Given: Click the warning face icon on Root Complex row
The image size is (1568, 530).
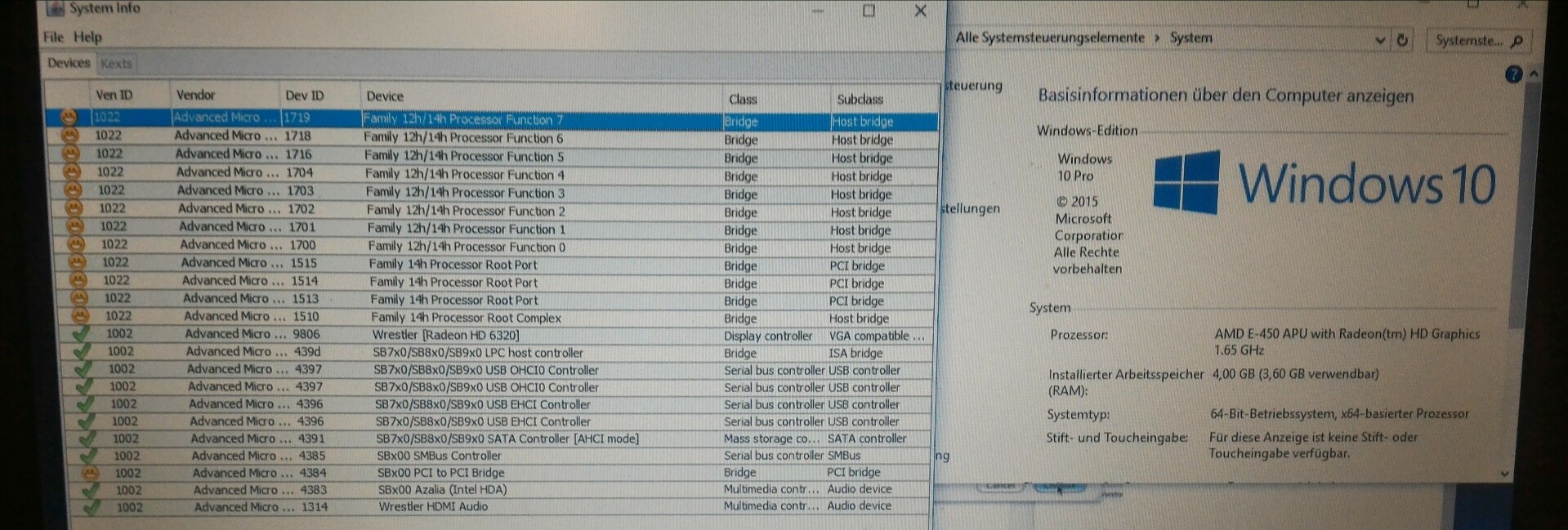Looking at the screenshot, I should [x=80, y=315].
